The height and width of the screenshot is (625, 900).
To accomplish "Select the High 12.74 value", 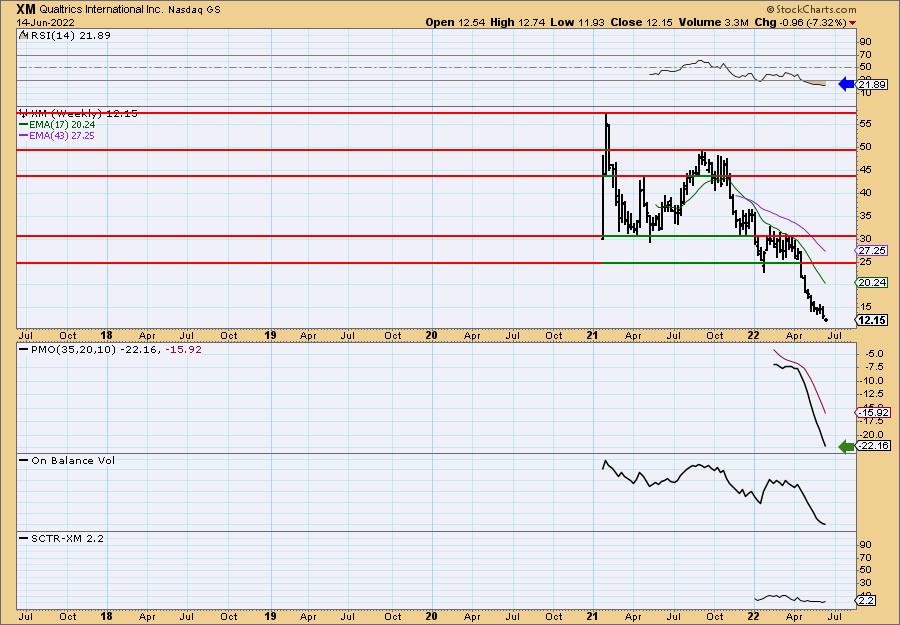I will [x=517, y=22].
